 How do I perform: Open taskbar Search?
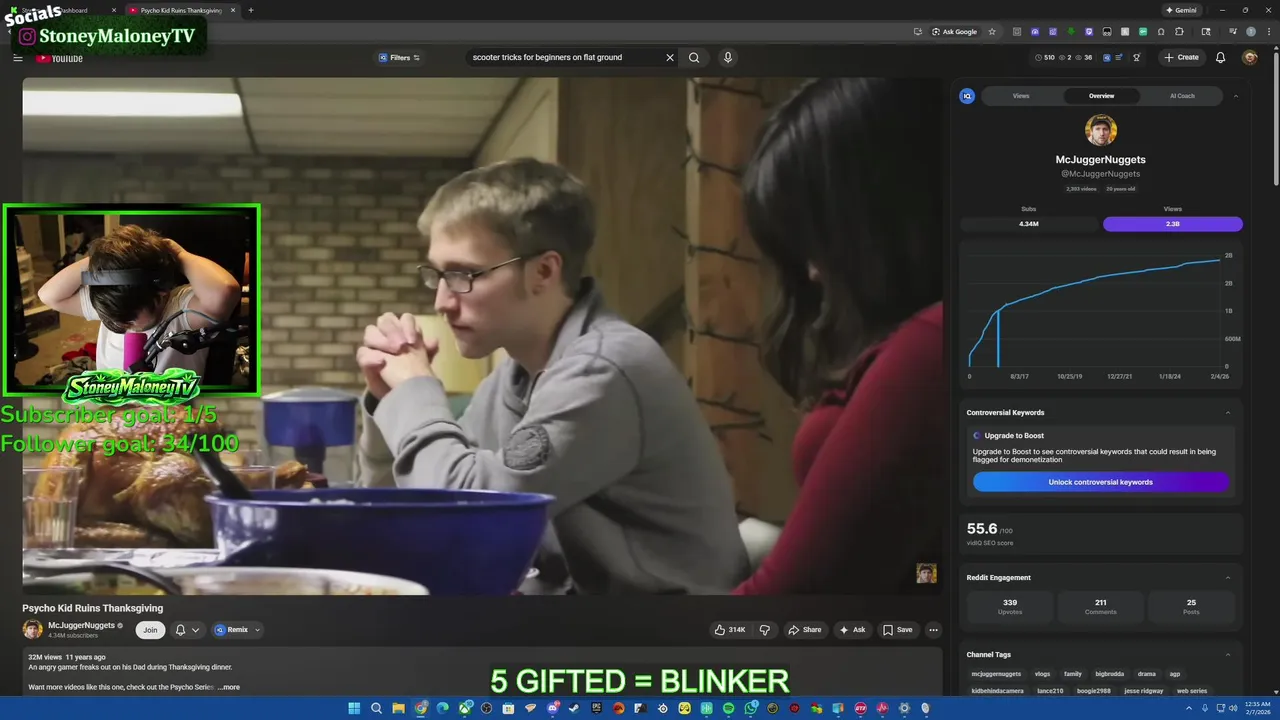point(376,708)
